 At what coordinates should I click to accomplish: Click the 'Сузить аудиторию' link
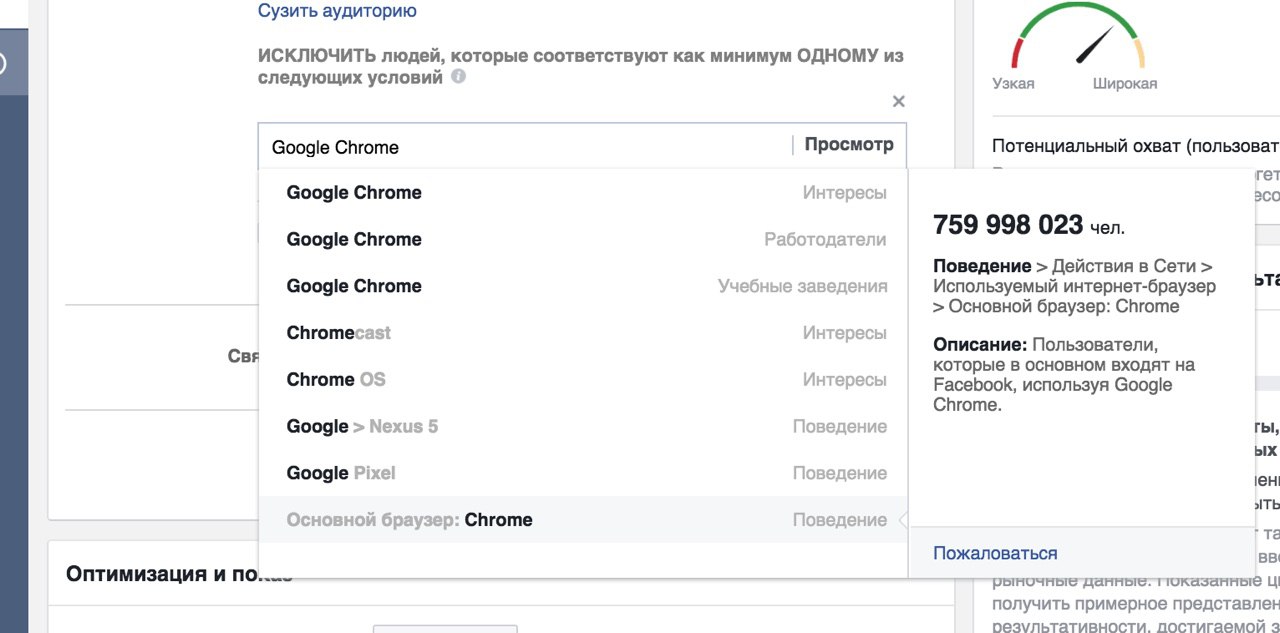[x=337, y=11]
